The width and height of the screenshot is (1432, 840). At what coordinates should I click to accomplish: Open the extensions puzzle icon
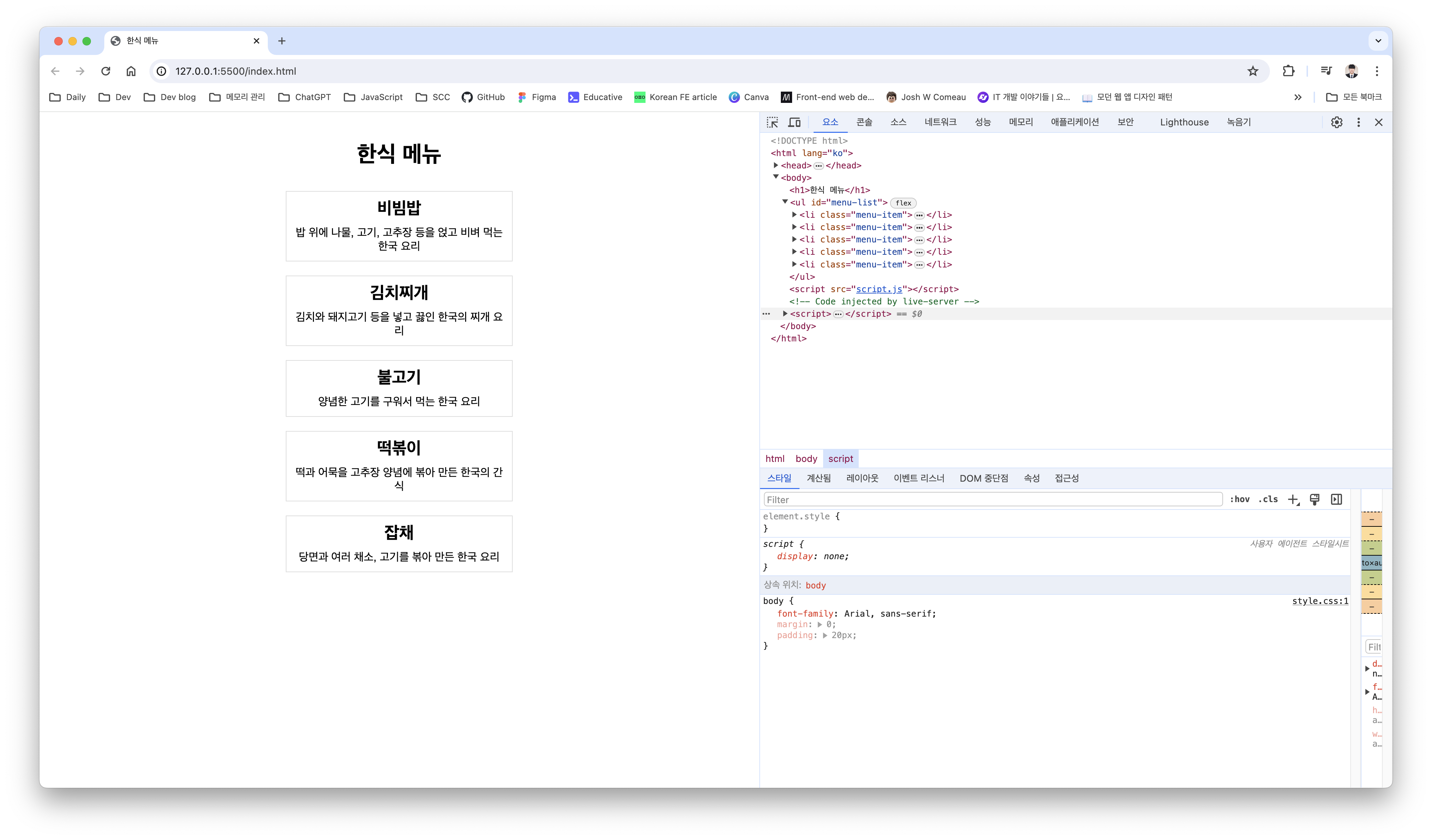(x=1289, y=71)
